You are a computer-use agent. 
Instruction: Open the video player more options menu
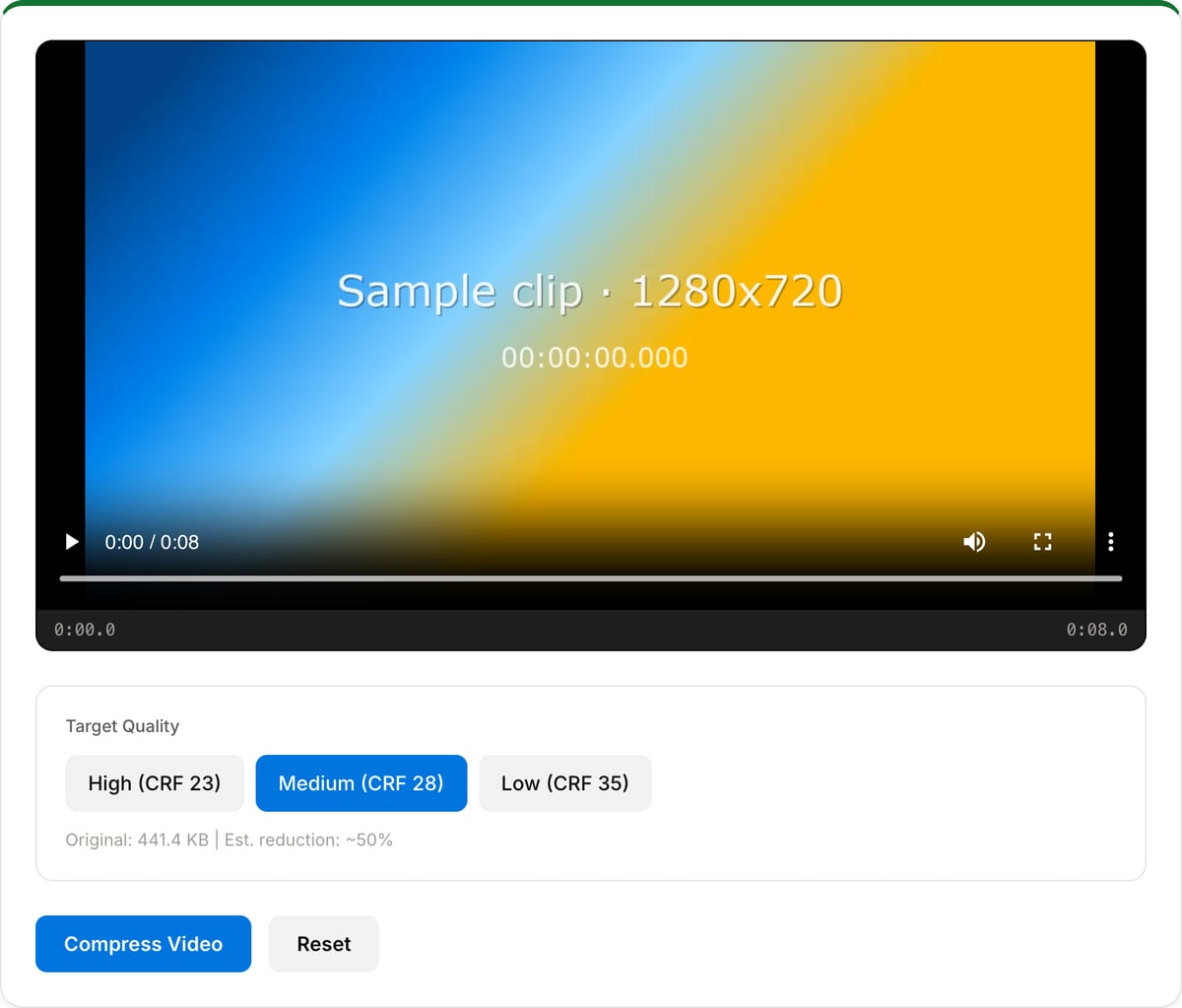point(1111,542)
